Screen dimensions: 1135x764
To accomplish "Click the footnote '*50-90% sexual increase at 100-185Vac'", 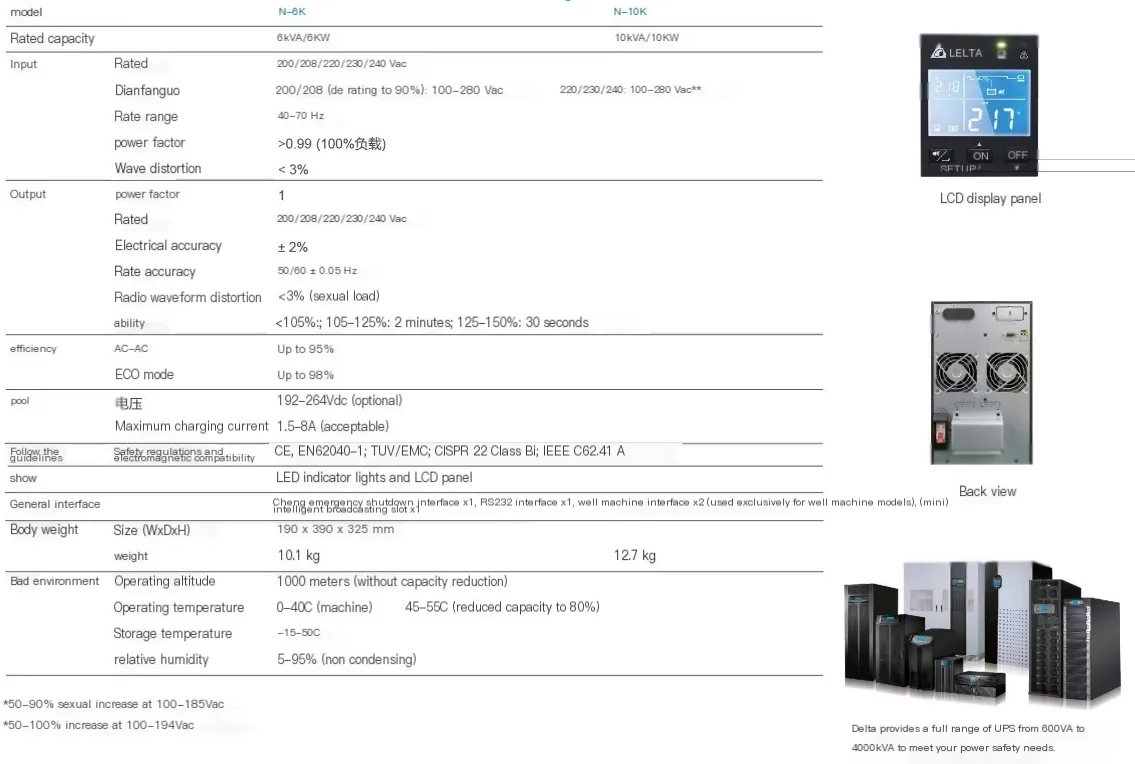I will (x=114, y=704).
